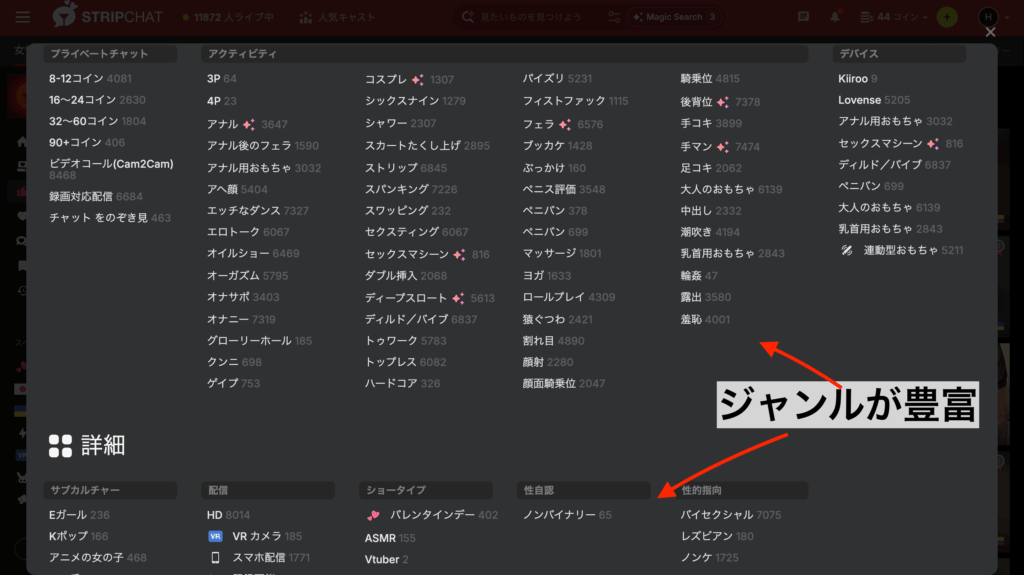
Task: Select the Kiiroo device filter
Action: click(x=857, y=79)
